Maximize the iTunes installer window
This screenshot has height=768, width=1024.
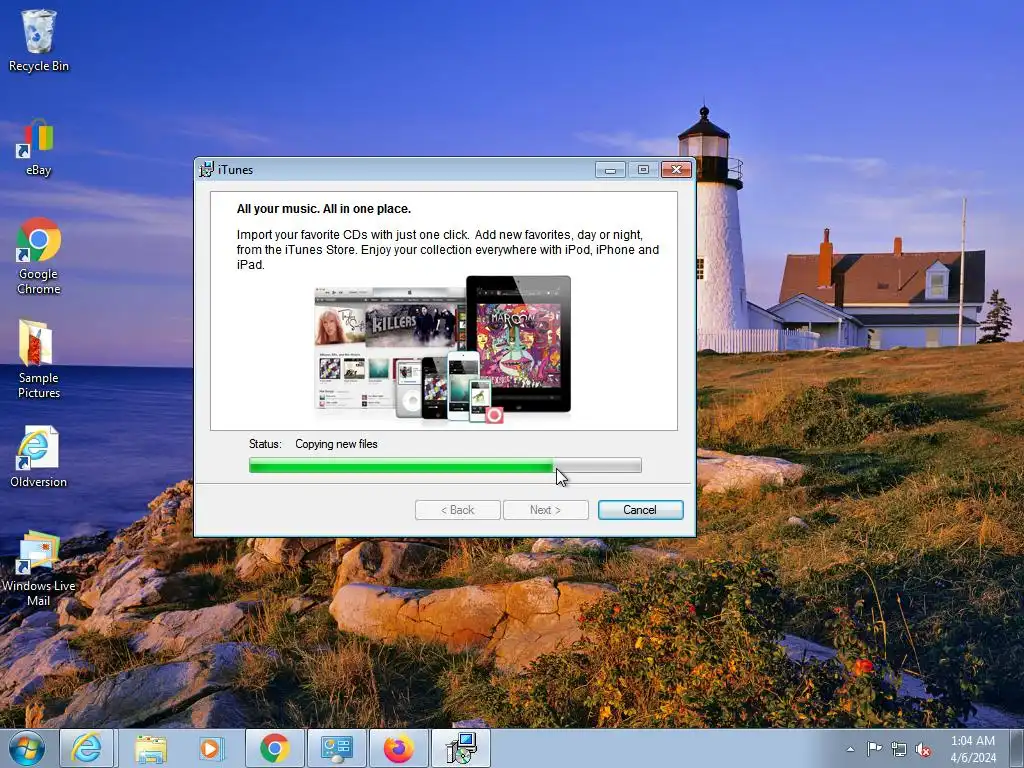pos(643,170)
